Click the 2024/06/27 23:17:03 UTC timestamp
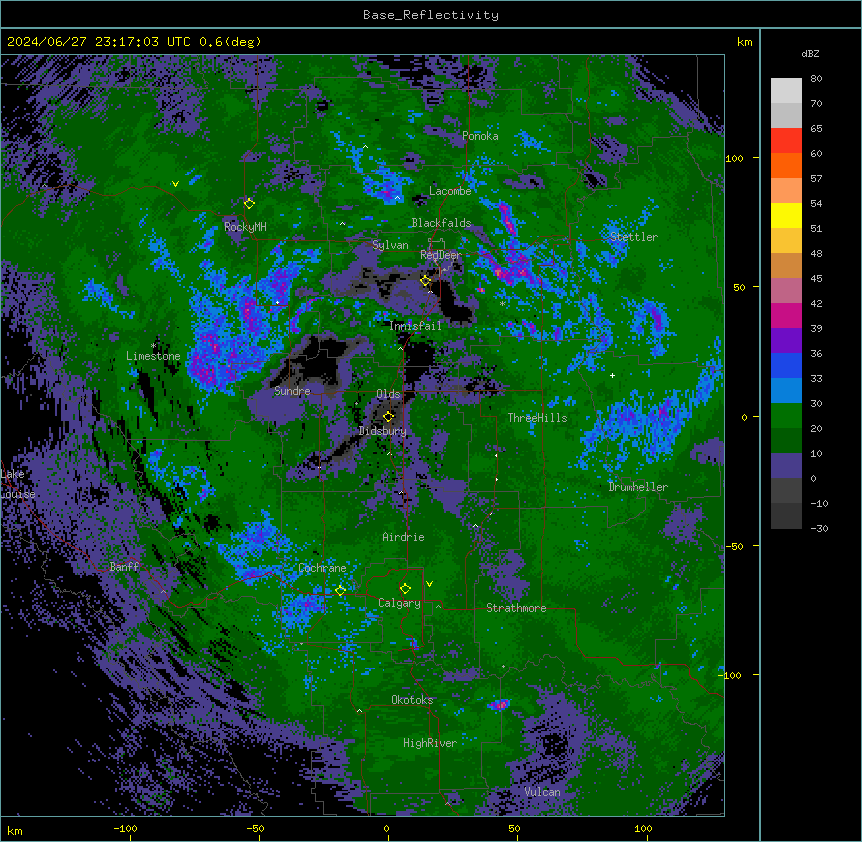 coord(99,42)
